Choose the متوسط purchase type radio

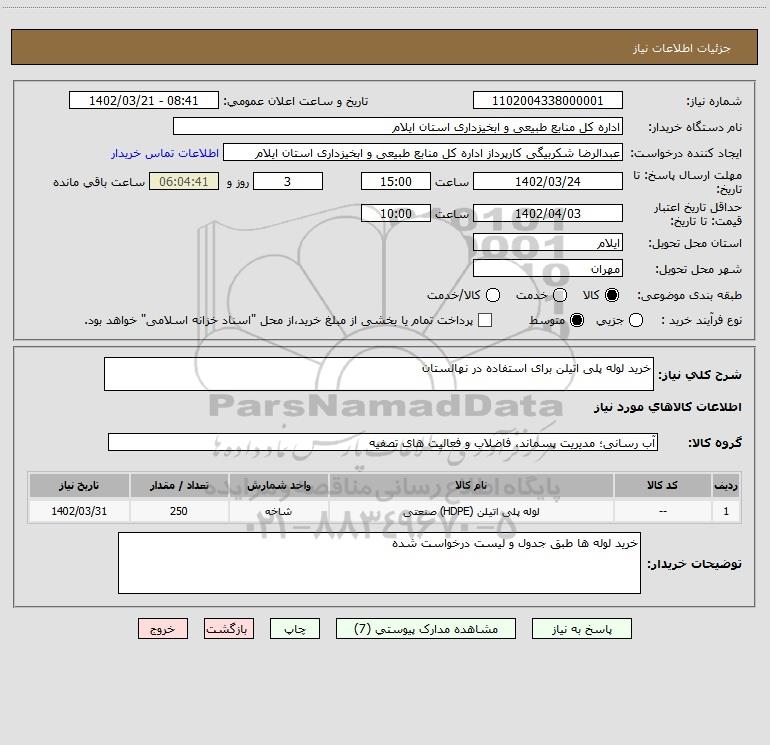coord(577,321)
